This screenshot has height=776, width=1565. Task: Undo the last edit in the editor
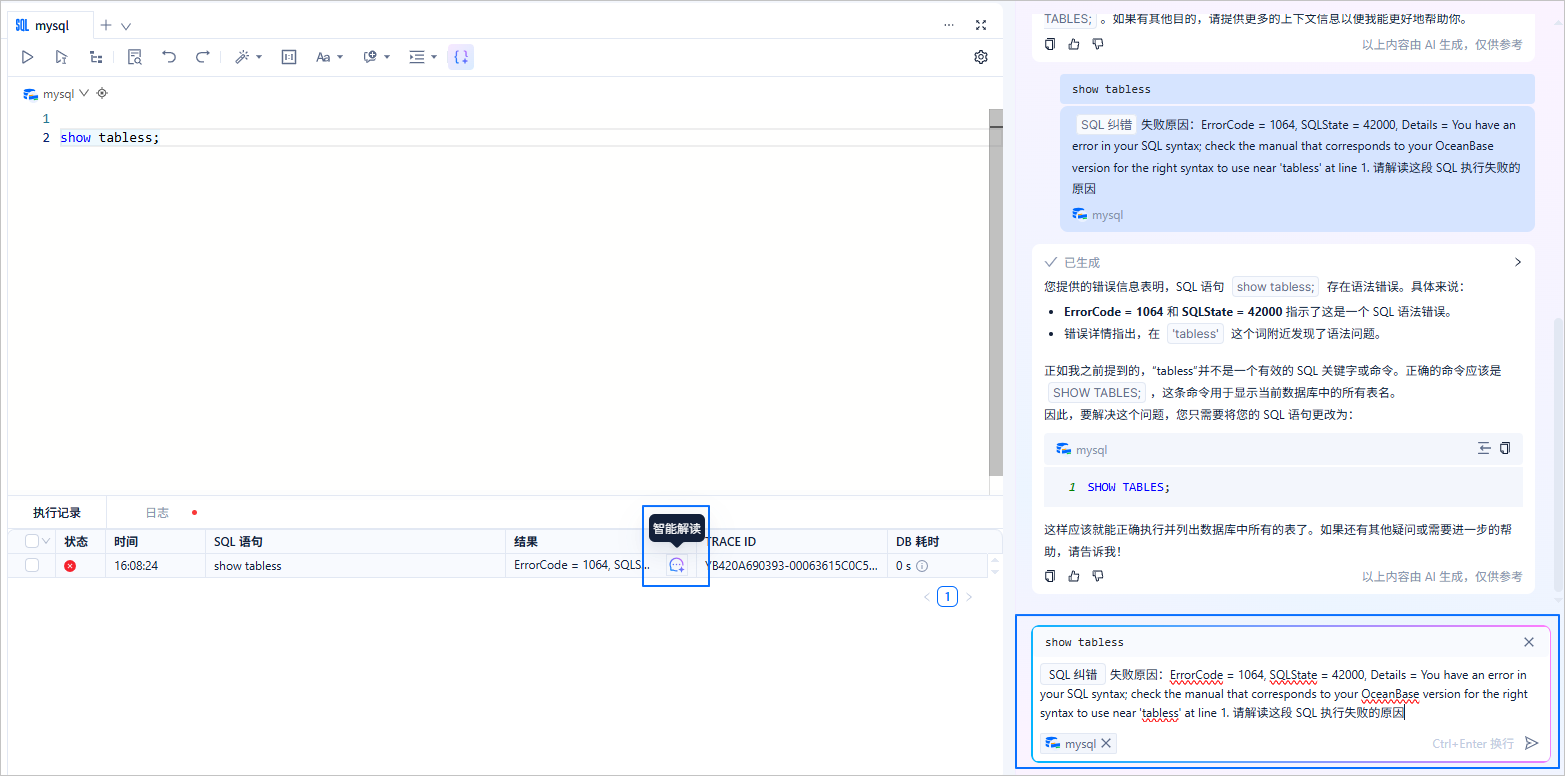[x=169, y=57]
